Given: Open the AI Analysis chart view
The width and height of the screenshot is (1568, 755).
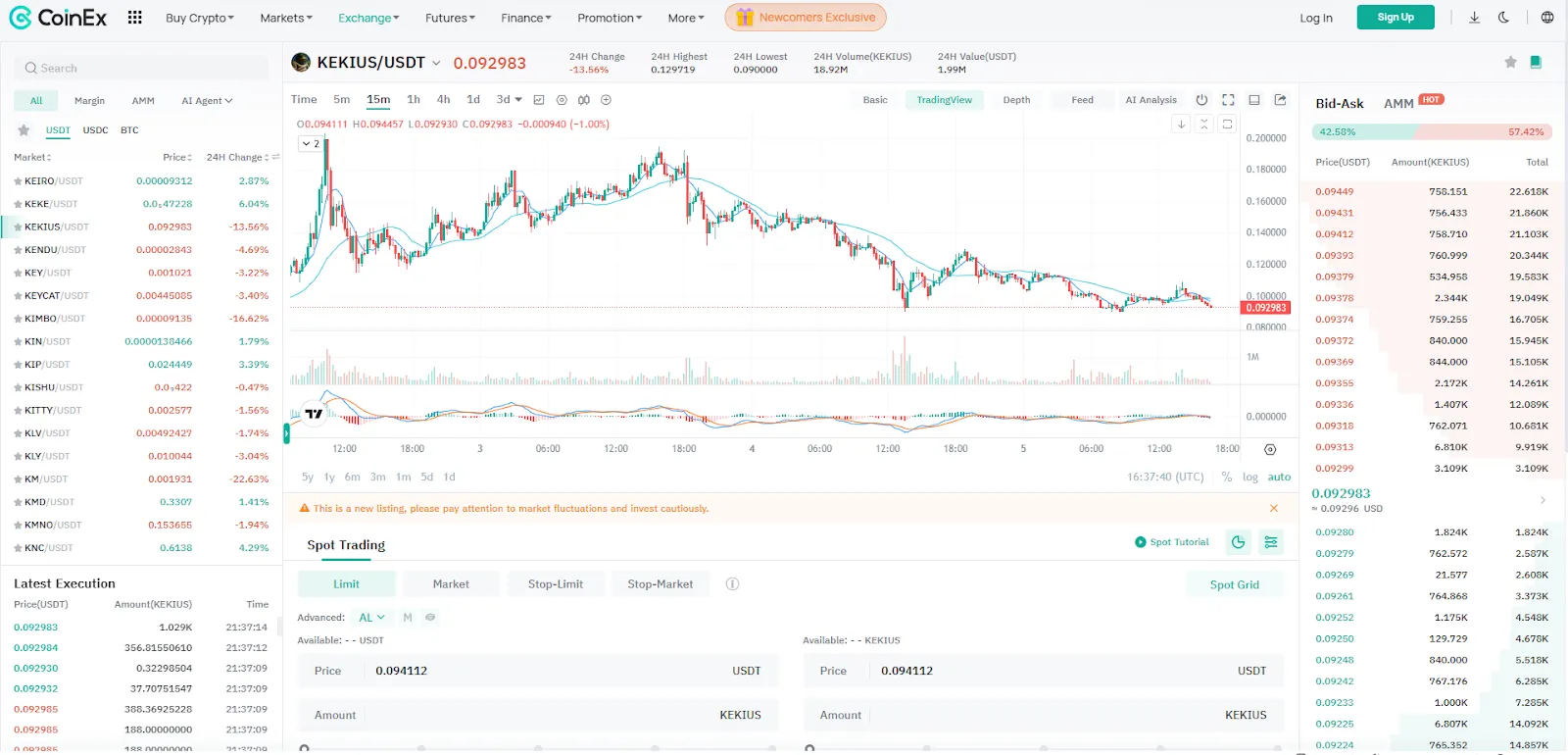Looking at the screenshot, I should (x=1151, y=100).
